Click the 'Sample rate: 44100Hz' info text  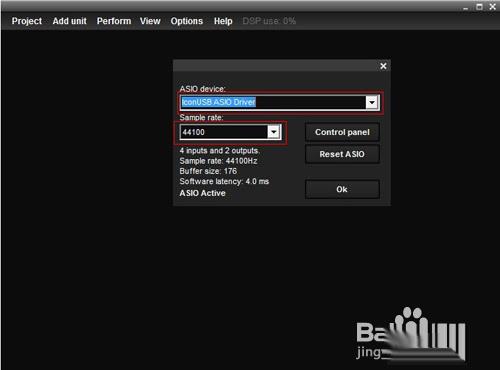pos(218,161)
